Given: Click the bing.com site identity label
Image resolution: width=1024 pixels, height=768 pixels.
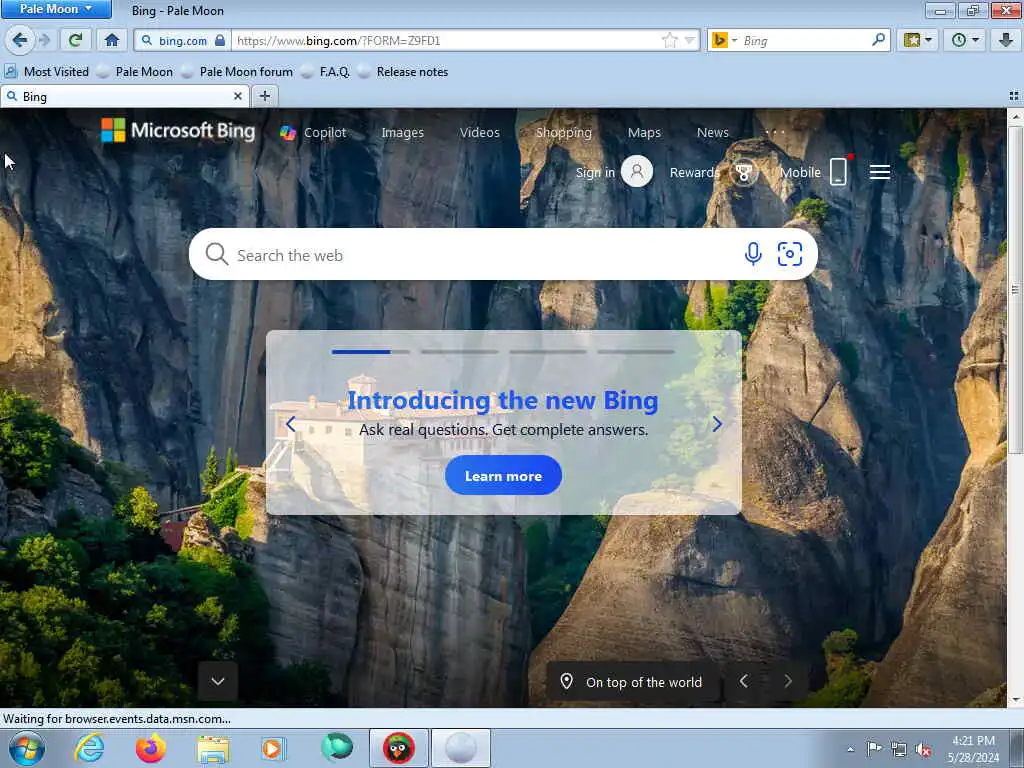Looking at the screenshot, I should click(x=183, y=40).
